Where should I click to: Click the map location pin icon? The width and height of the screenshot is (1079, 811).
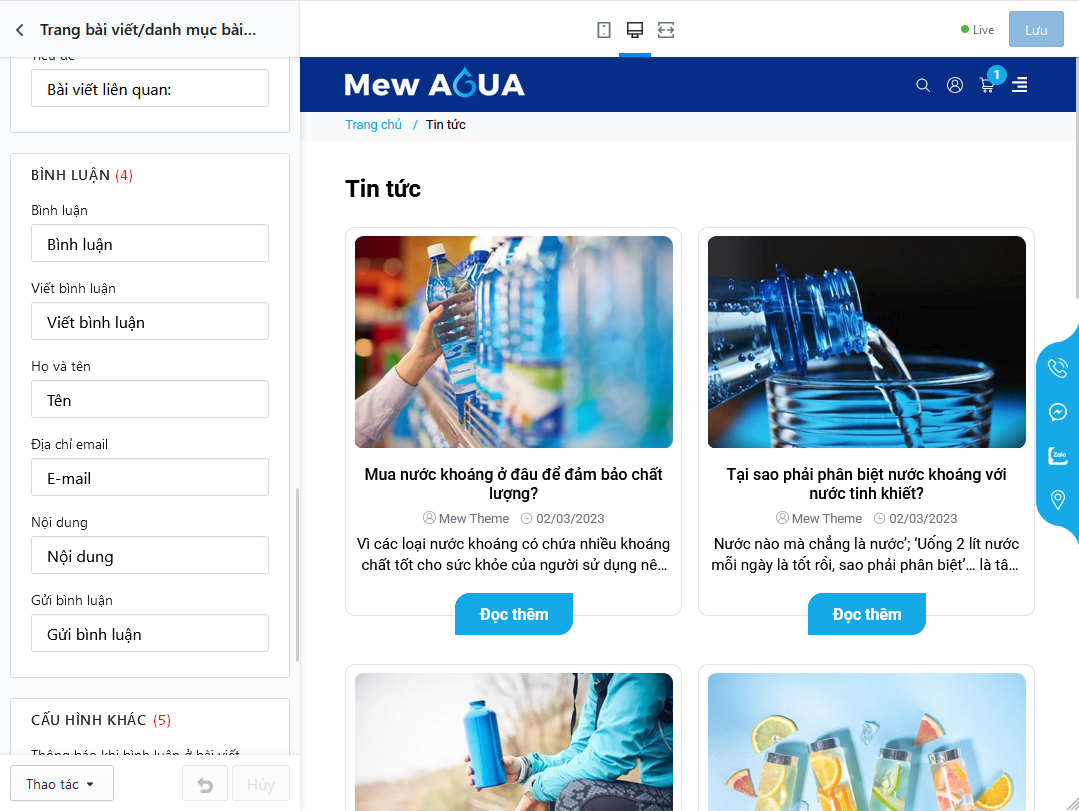coord(1058,499)
